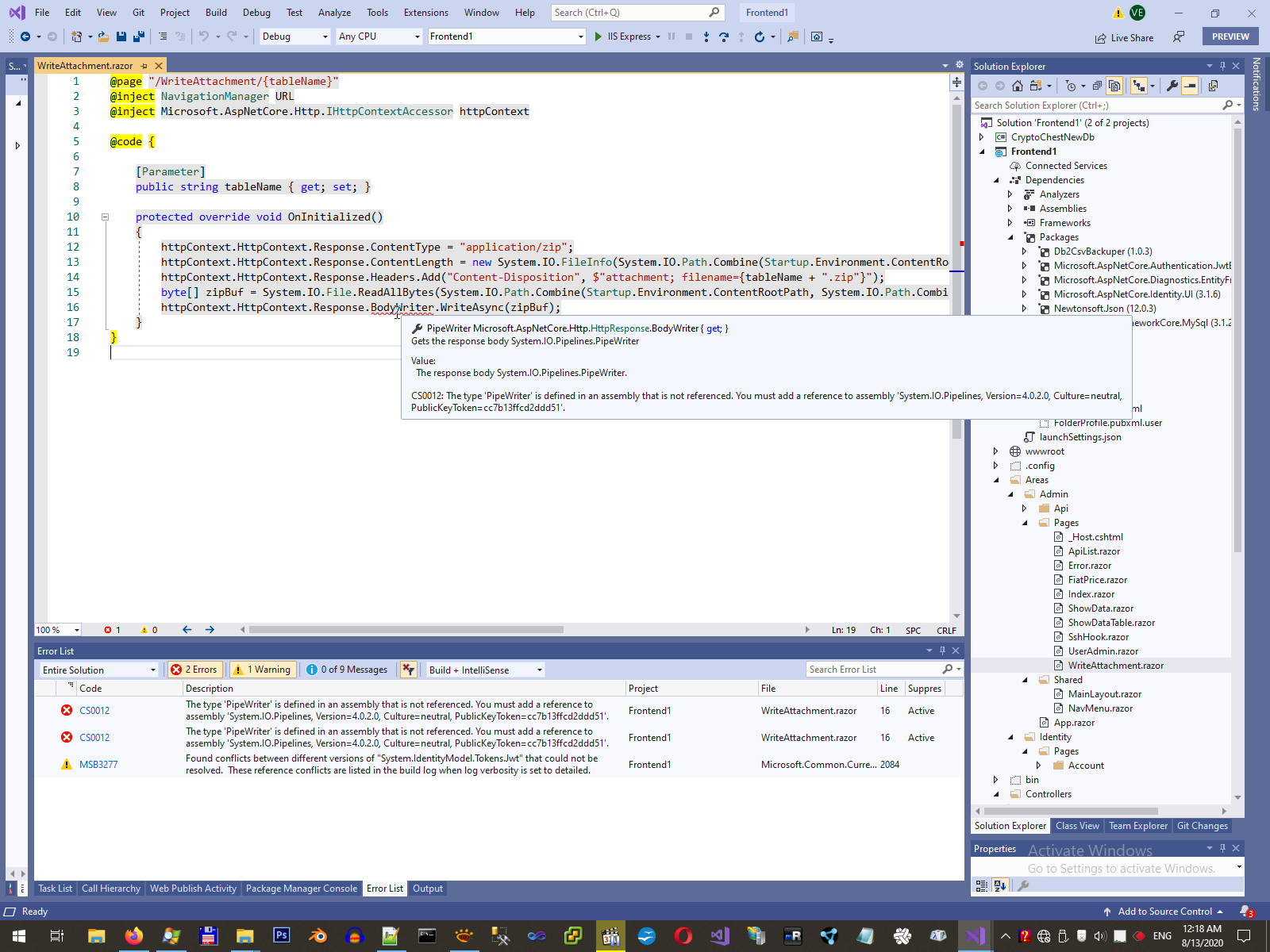Switch to the Output tab
This screenshot has height=952, width=1270.
[x=428, y=889]
